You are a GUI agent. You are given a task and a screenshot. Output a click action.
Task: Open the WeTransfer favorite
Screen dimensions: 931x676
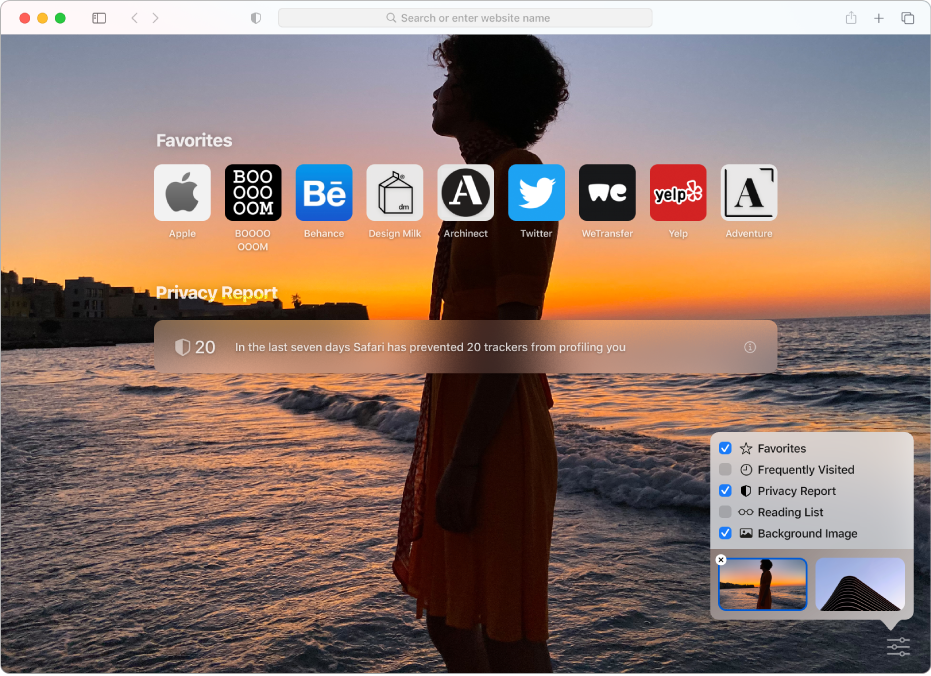click(607, 192)
